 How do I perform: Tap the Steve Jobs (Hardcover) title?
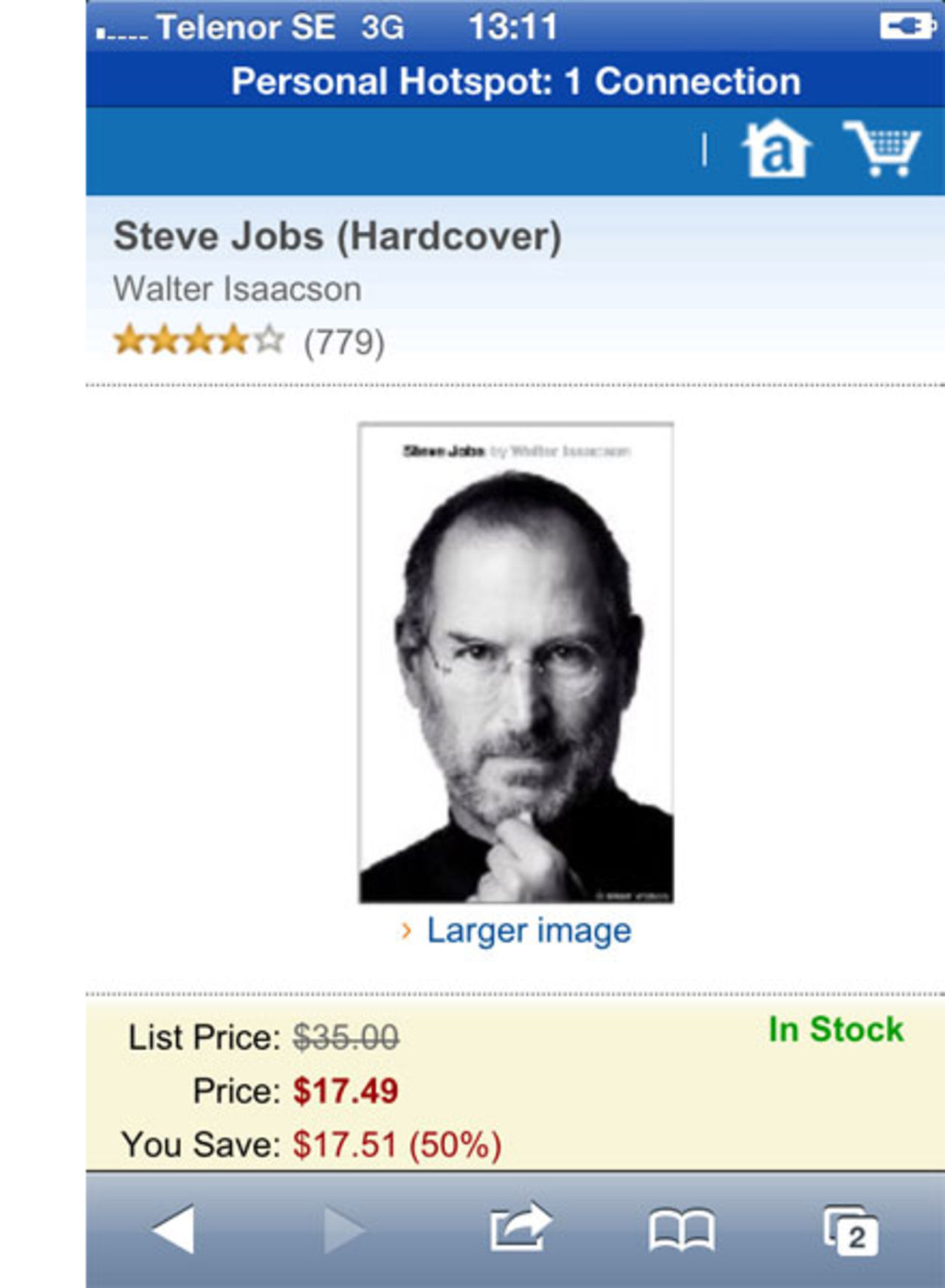(337, 237)
